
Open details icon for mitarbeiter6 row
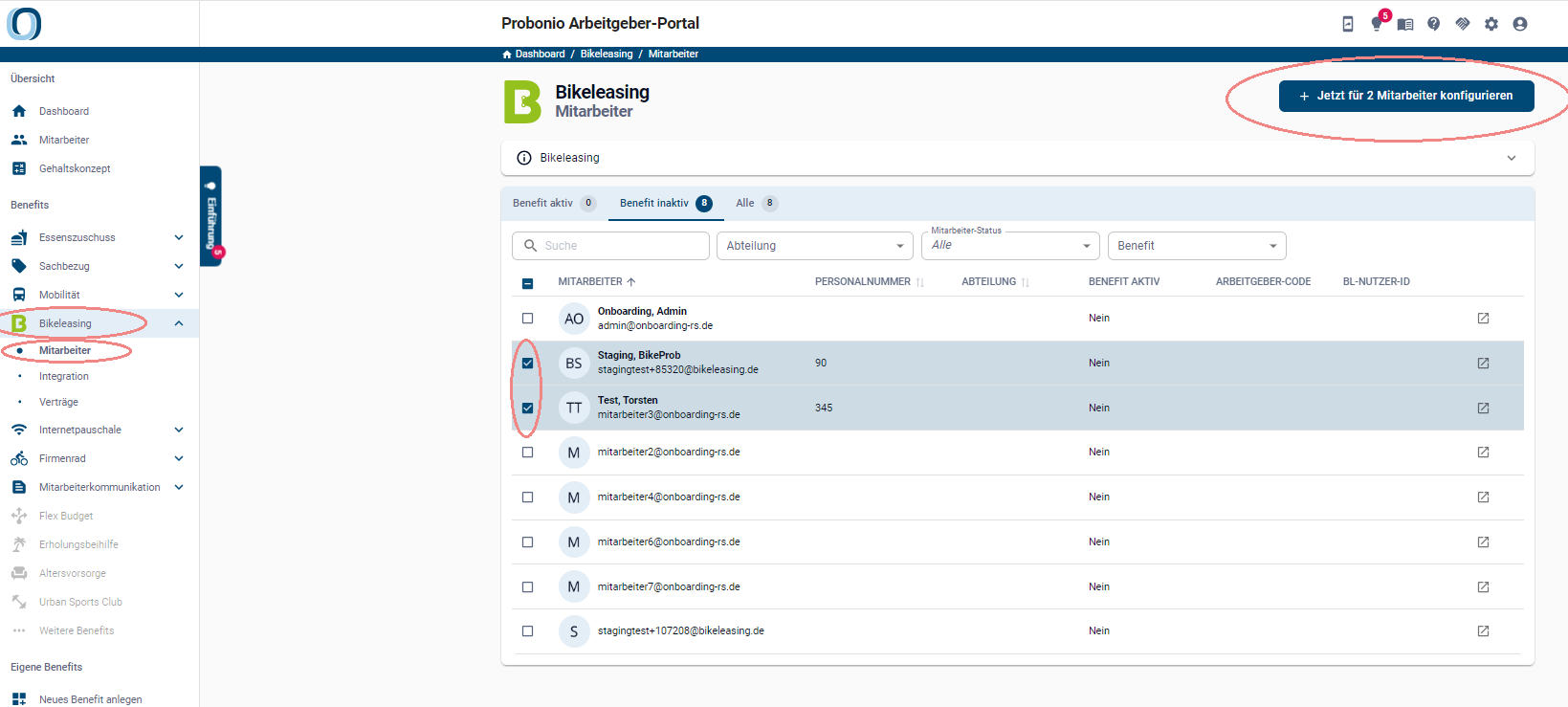pos(1483,541)
